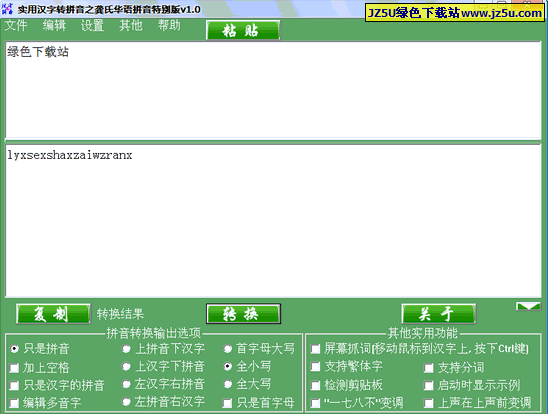
Task: Click the 转换 convert button
Action: [243, 314]
